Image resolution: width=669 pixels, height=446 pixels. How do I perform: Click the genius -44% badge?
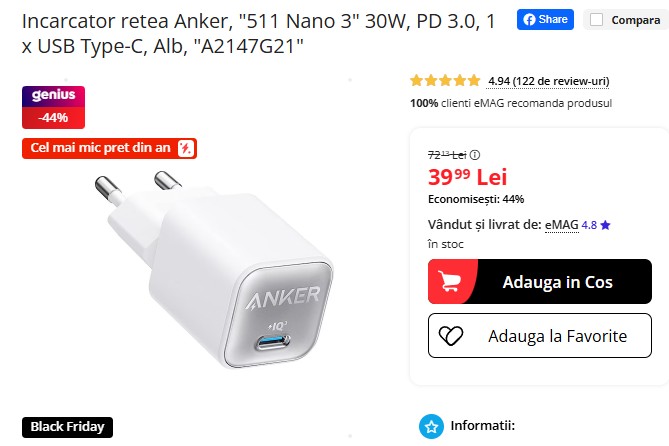pyautogui.click(x=53, y=107)
